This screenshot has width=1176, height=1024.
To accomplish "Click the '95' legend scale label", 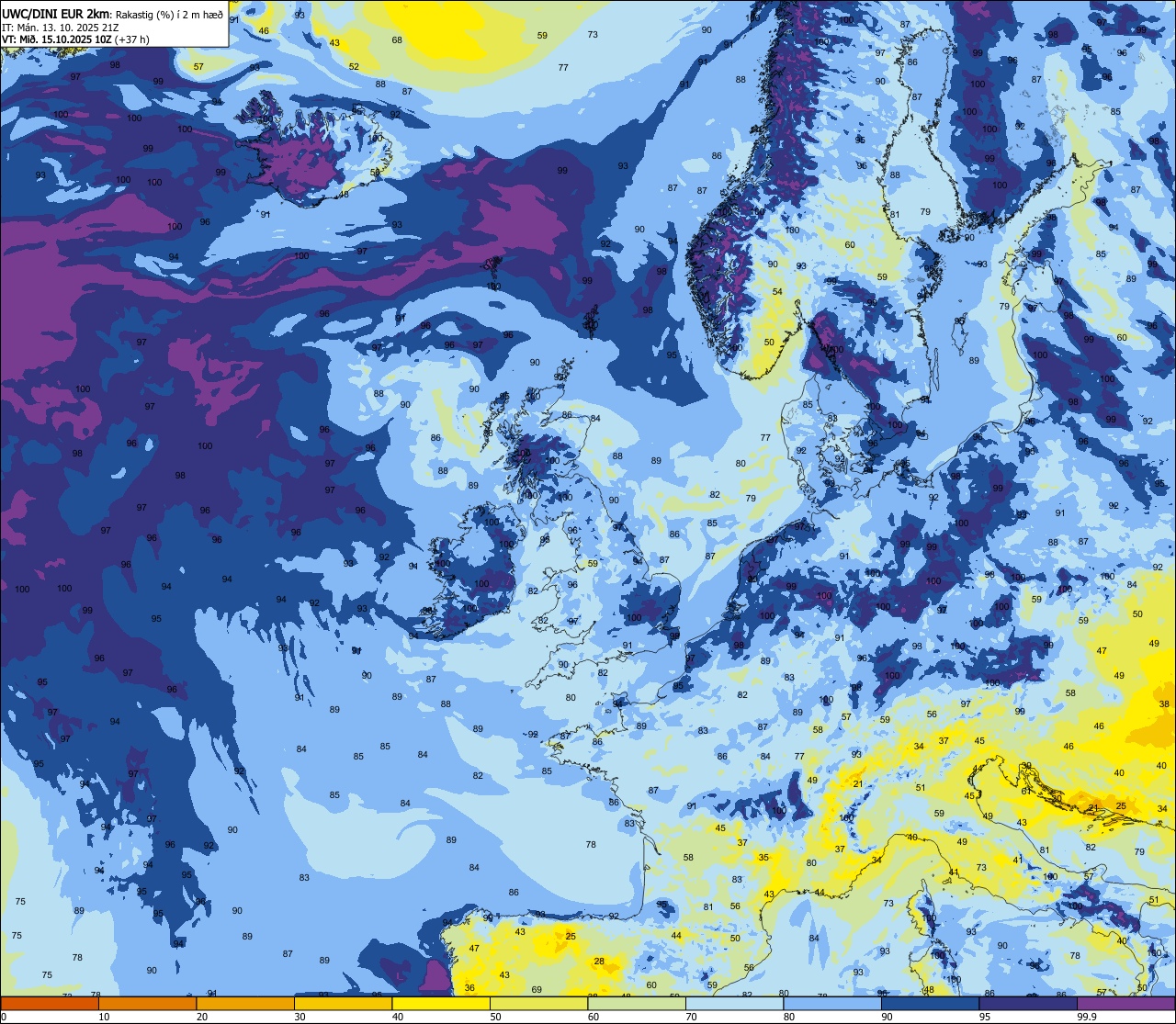I will coord(985,1017).
